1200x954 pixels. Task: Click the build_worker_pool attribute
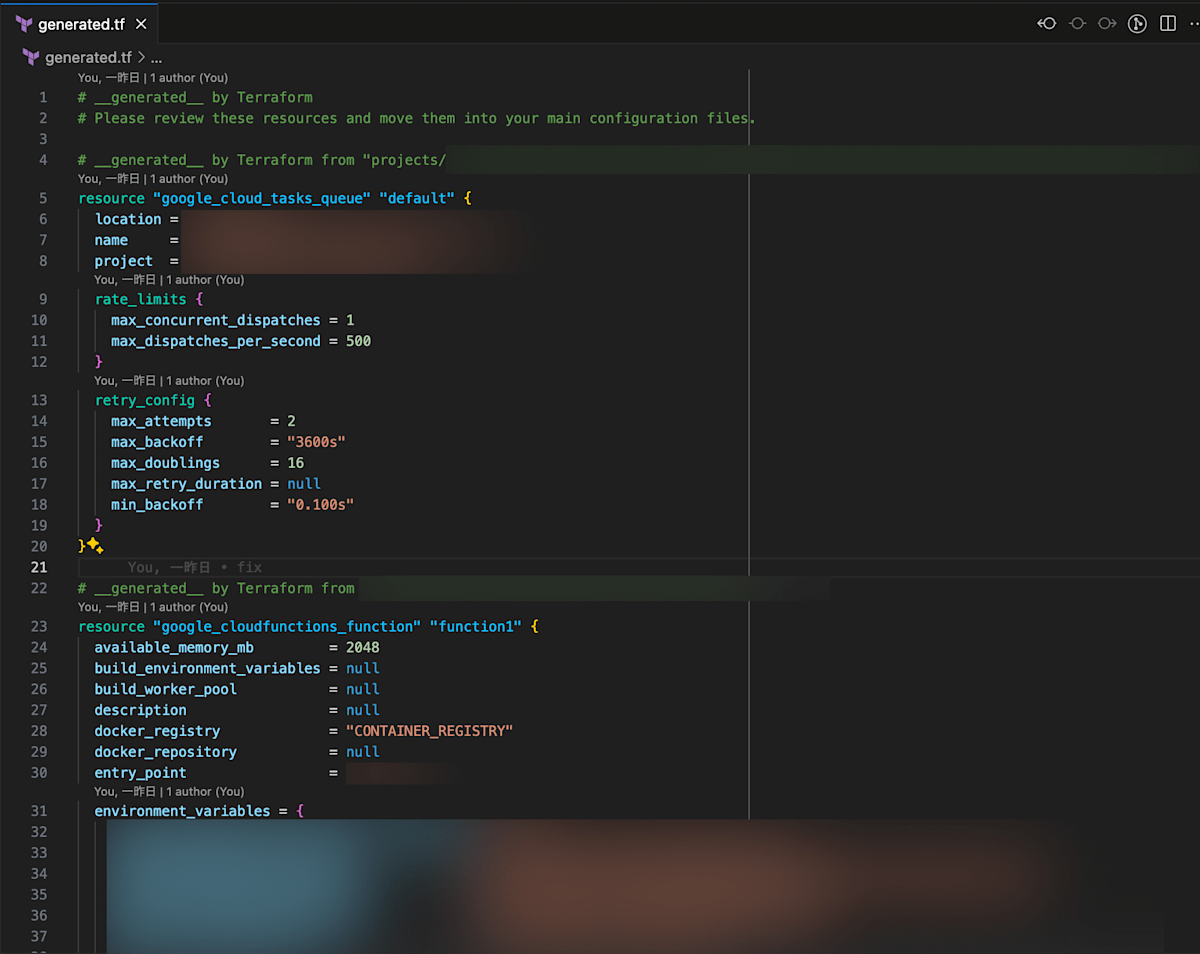pyautogui.click(x=166, y=689)
